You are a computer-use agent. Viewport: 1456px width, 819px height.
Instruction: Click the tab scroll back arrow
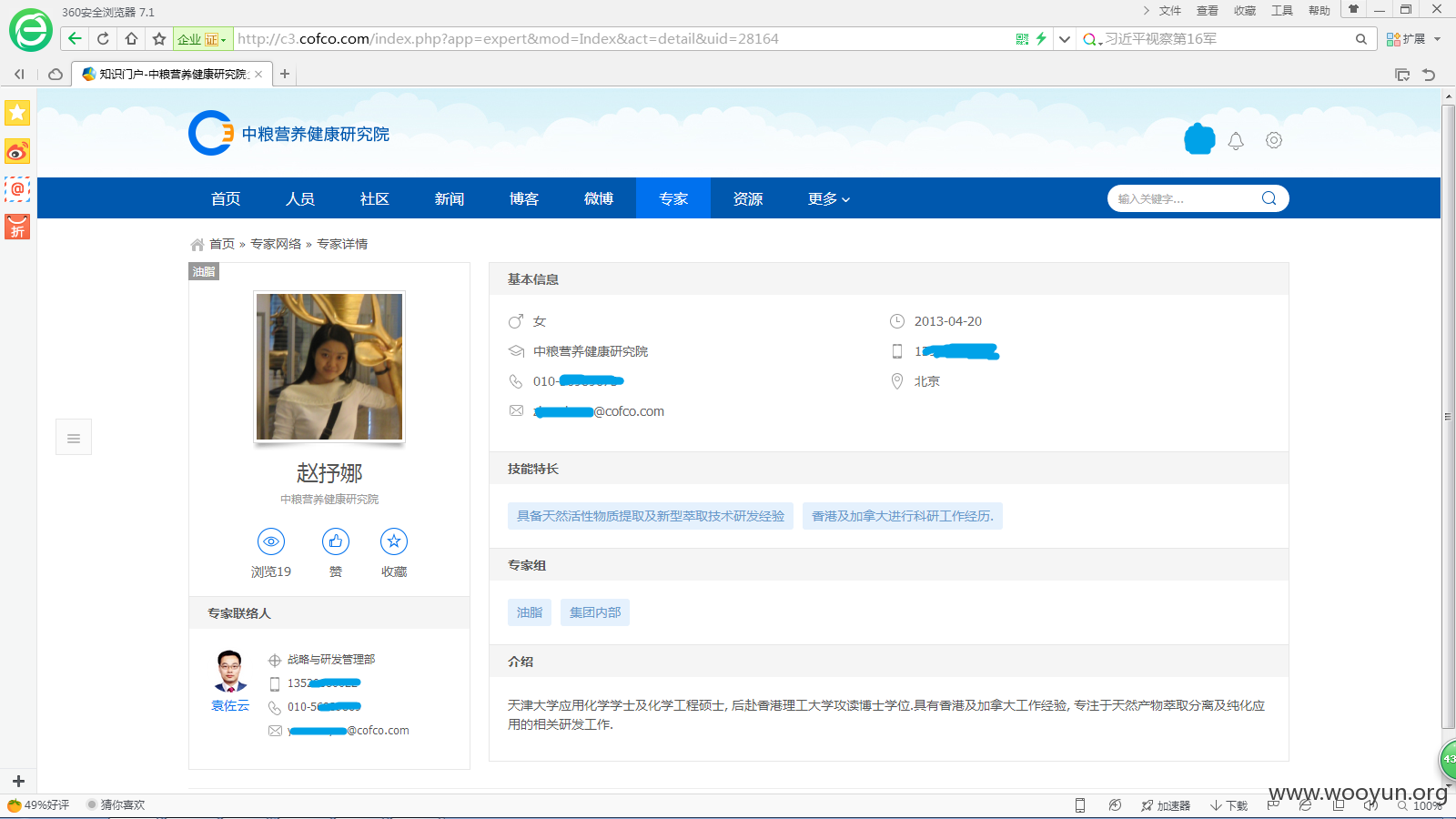point(19,75)
